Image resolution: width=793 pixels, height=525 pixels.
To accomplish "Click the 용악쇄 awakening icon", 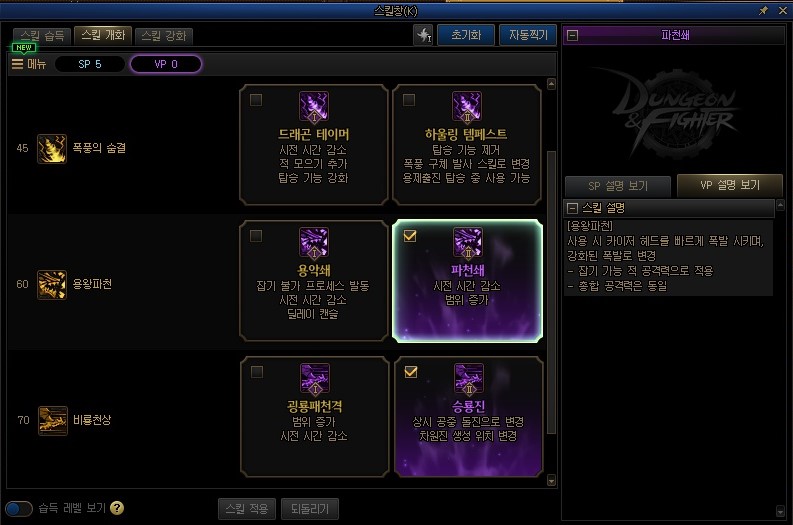I will pyautogui.click(x=314, y=243).
